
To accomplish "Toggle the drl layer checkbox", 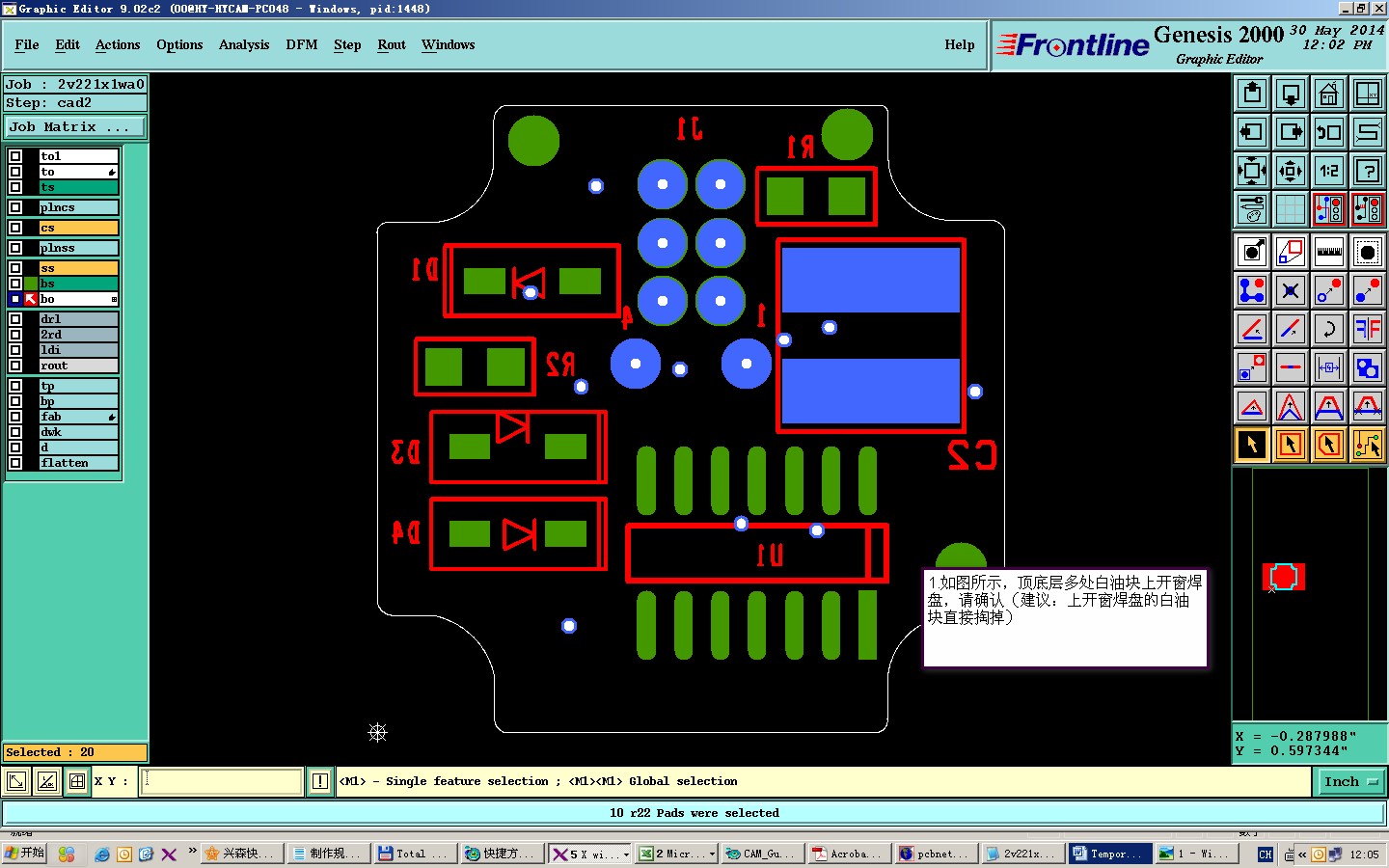I will 15,319.
